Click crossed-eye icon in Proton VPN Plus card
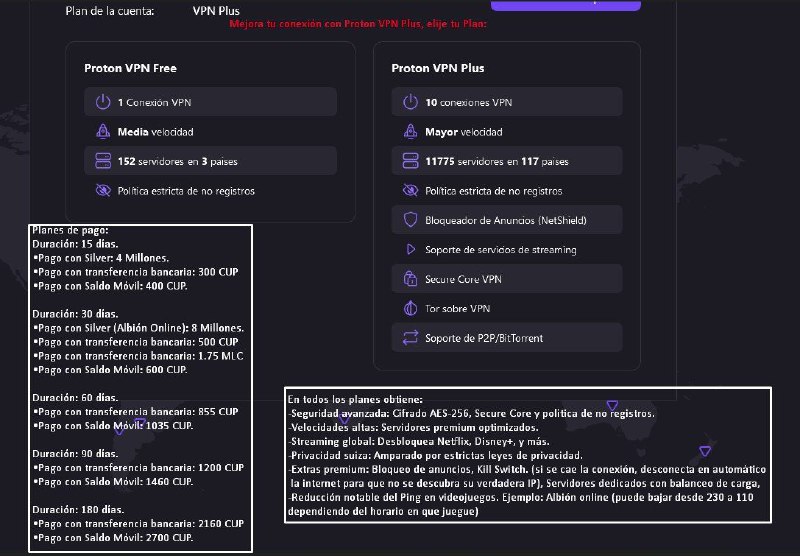Screen dimensions: 800x556 tap(411, 191)
